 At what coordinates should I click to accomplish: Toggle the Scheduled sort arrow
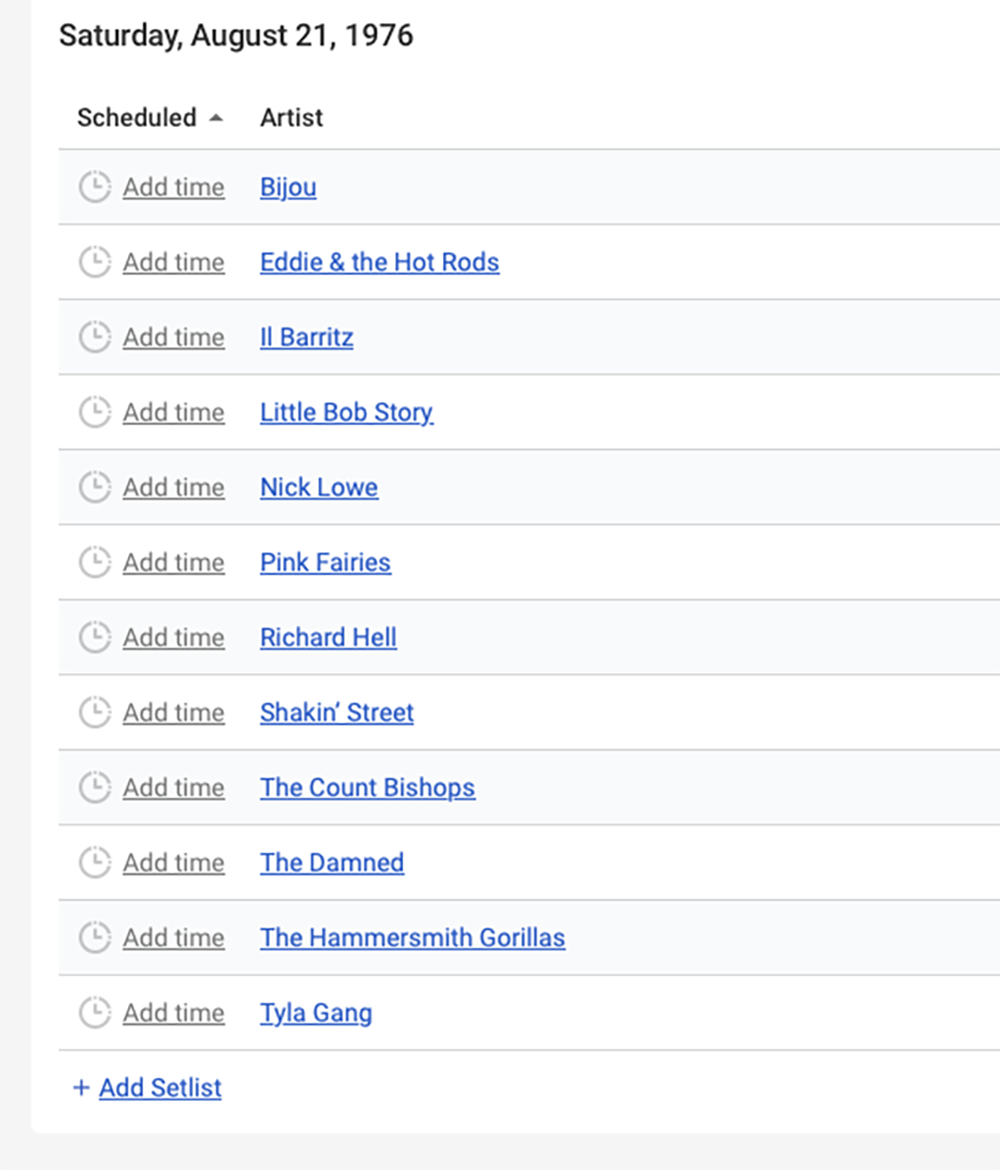click(x=216, y=118)
